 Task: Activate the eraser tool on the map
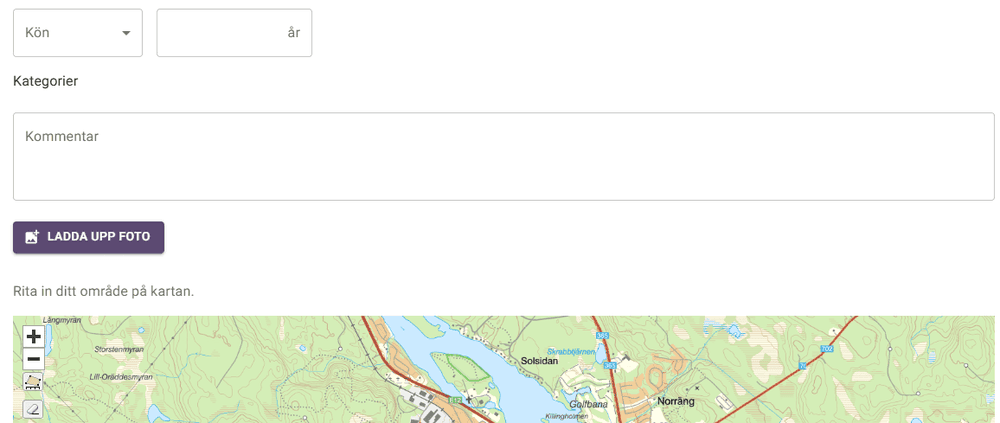(x=33, y=409)
